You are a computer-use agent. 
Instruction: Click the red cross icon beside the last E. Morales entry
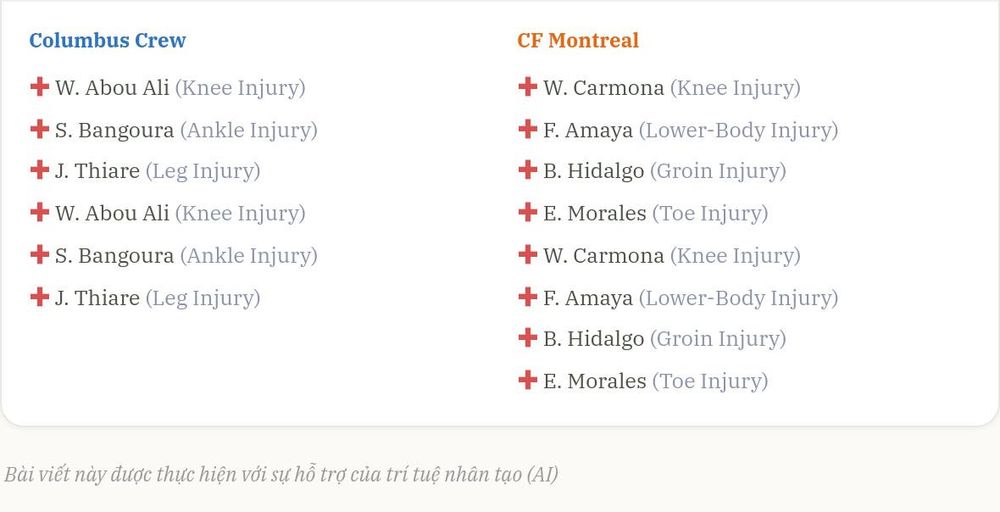point(527,379)
